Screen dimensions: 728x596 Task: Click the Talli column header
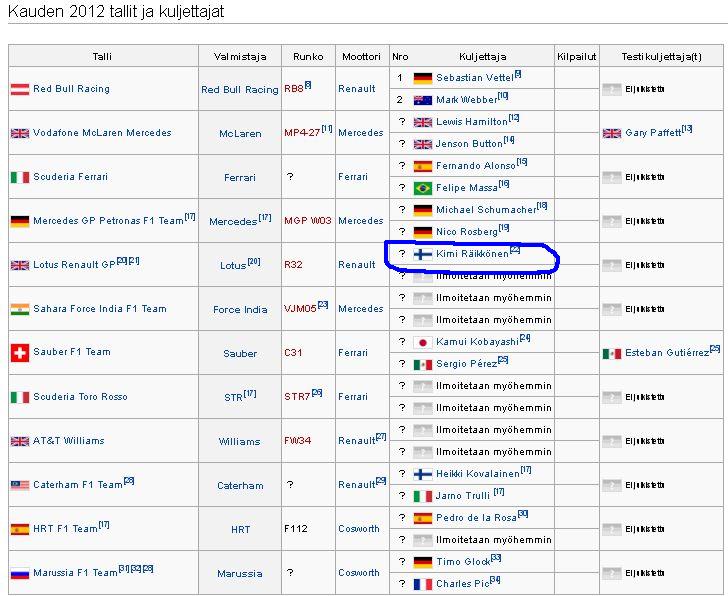tap(102, 57)
